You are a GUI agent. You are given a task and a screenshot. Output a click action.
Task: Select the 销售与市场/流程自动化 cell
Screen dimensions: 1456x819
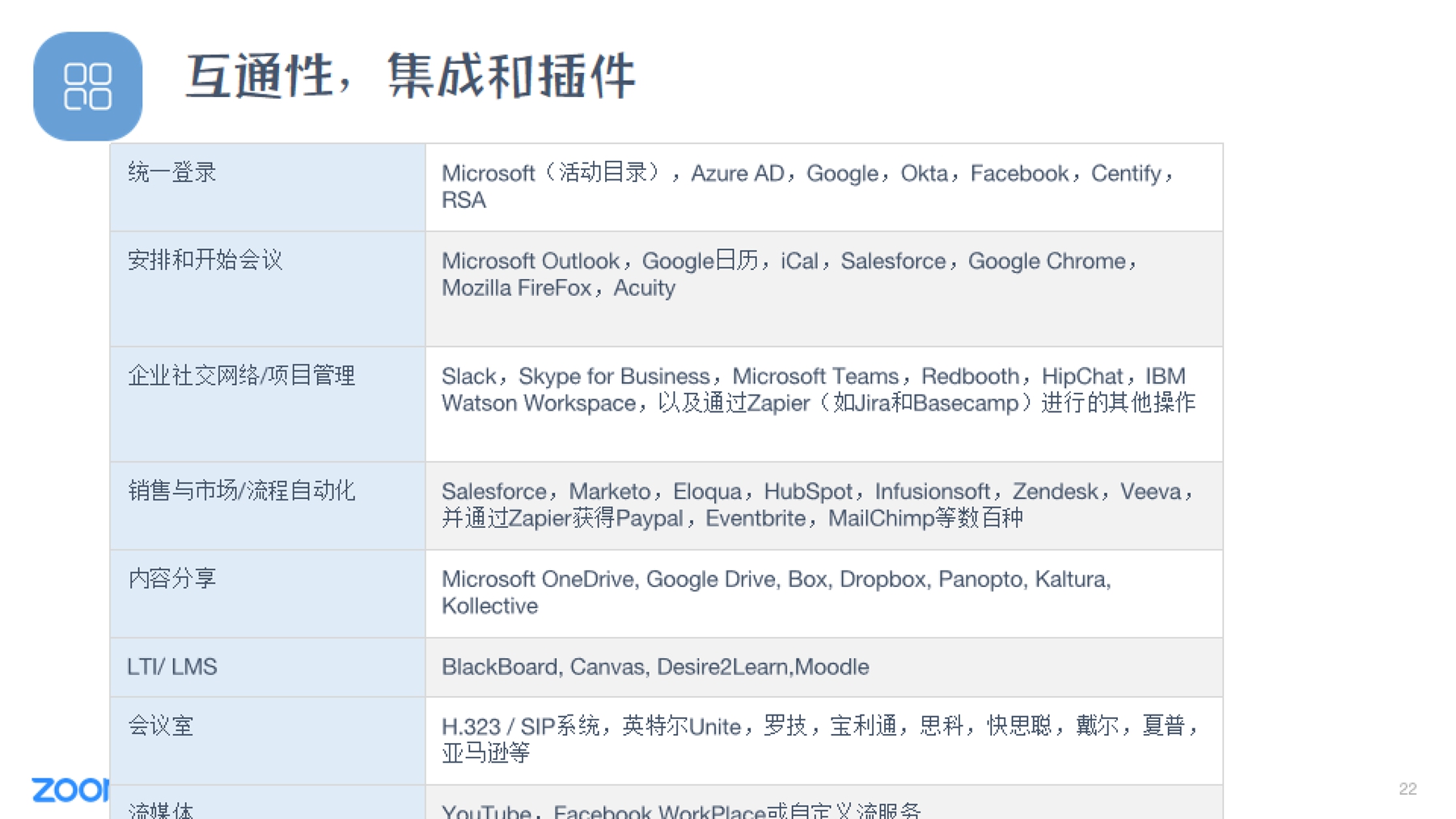[268, 506]
